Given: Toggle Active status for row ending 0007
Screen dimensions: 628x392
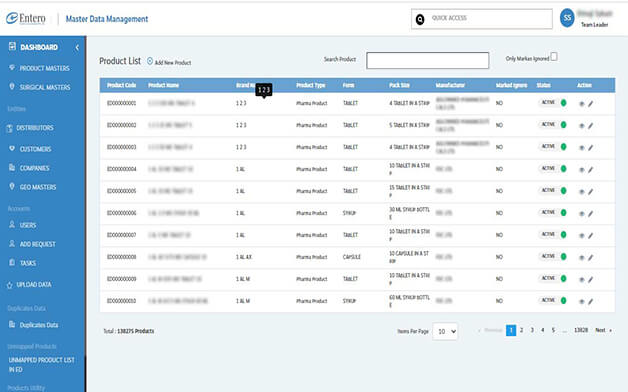Looking at the screenshot, I should click(553, 235).
